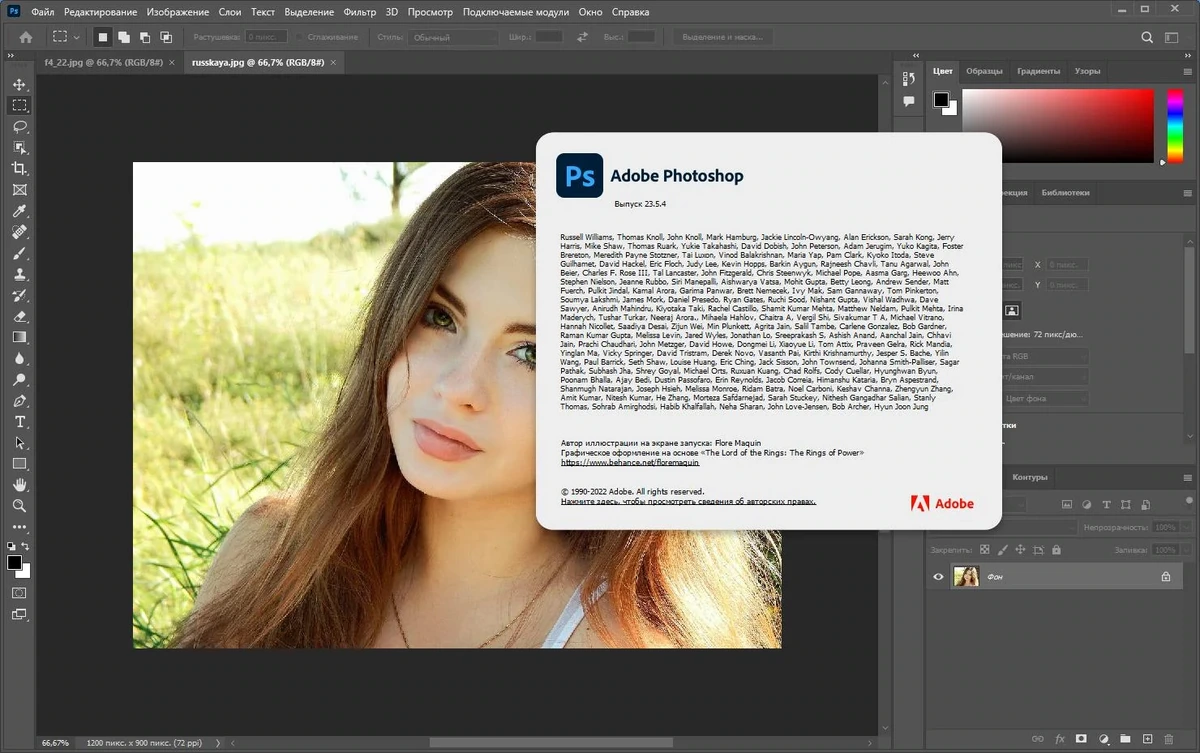The image size is (1200, 753).
Task: Toggle lock transparent pixels icon
Action: 985,550
